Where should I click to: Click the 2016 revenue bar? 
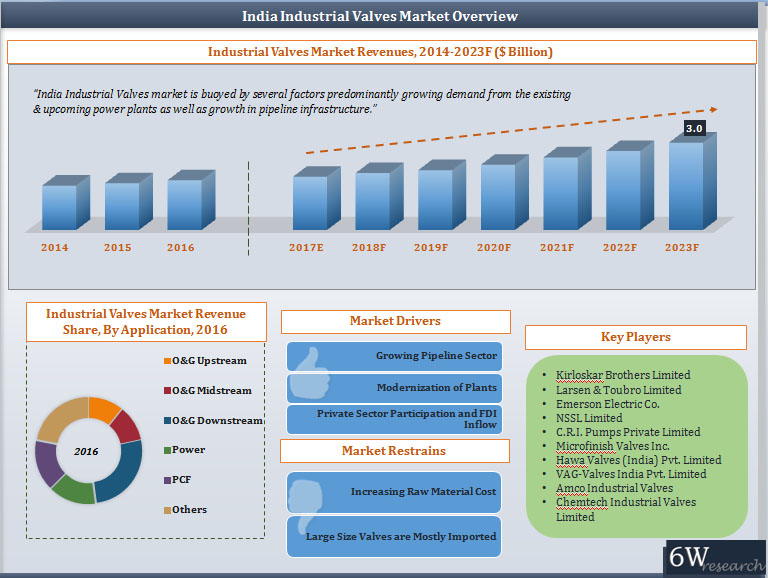pyautogui.click(x=191, y=200)
